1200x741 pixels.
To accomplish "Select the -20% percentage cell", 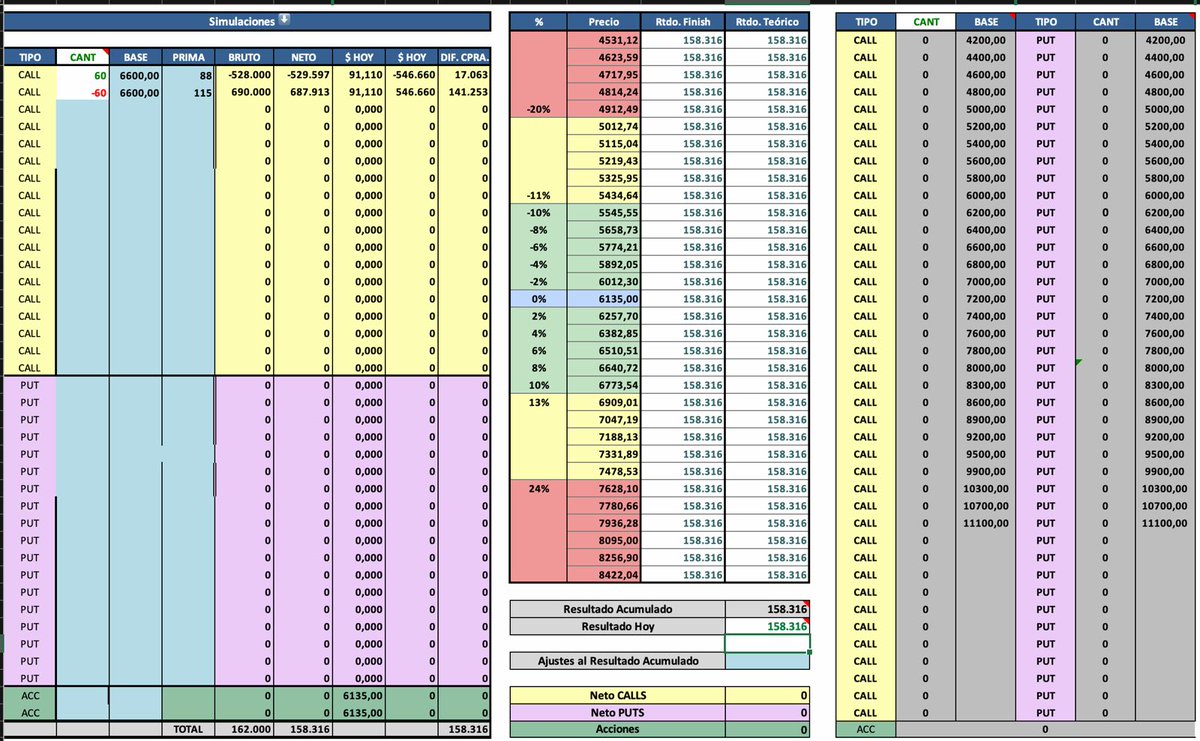I will [538, 109].
